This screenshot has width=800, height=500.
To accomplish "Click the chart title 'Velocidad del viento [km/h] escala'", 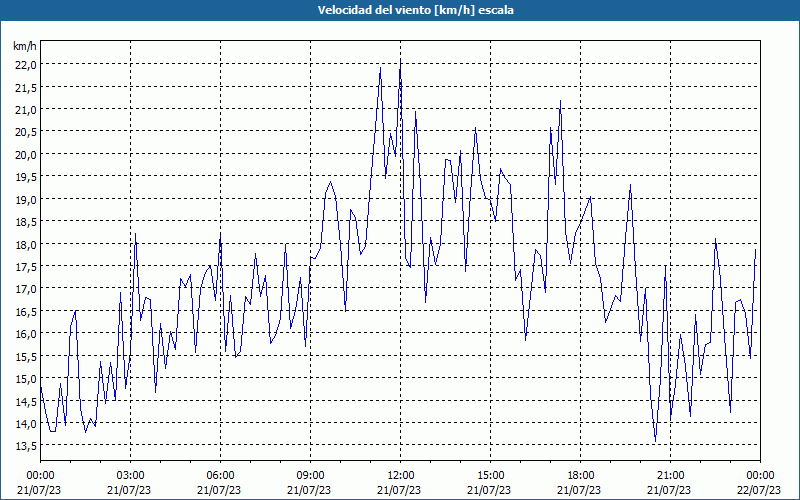I will click(415, 10).
